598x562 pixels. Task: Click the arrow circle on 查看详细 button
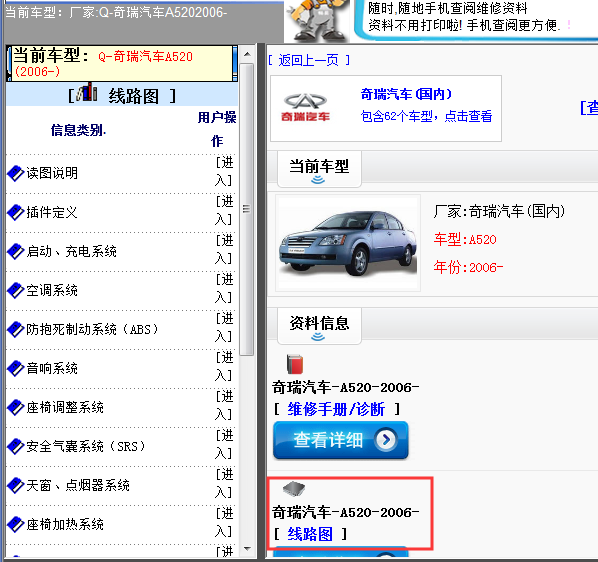pos(386,440)
